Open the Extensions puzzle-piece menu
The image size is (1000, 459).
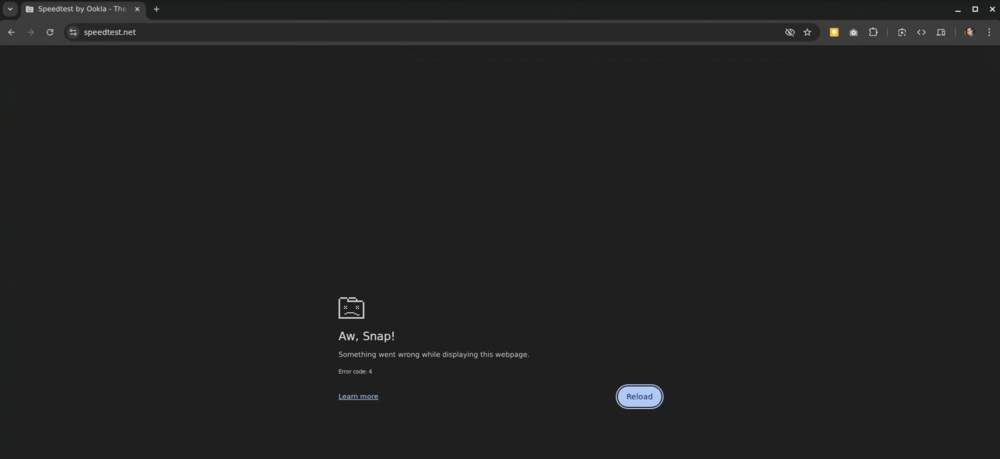873,32
